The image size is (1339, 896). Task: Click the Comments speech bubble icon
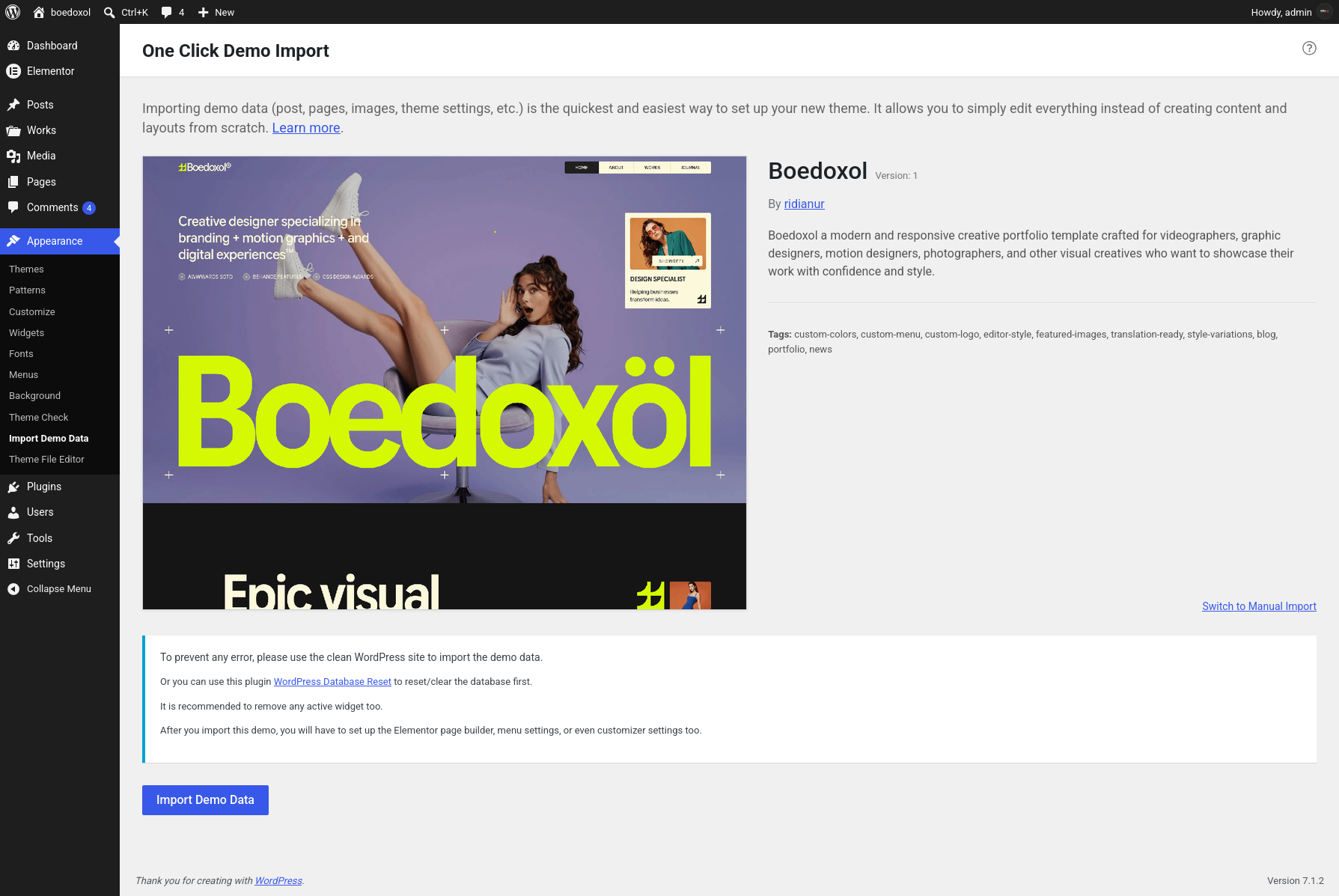(x=13, y=207)
